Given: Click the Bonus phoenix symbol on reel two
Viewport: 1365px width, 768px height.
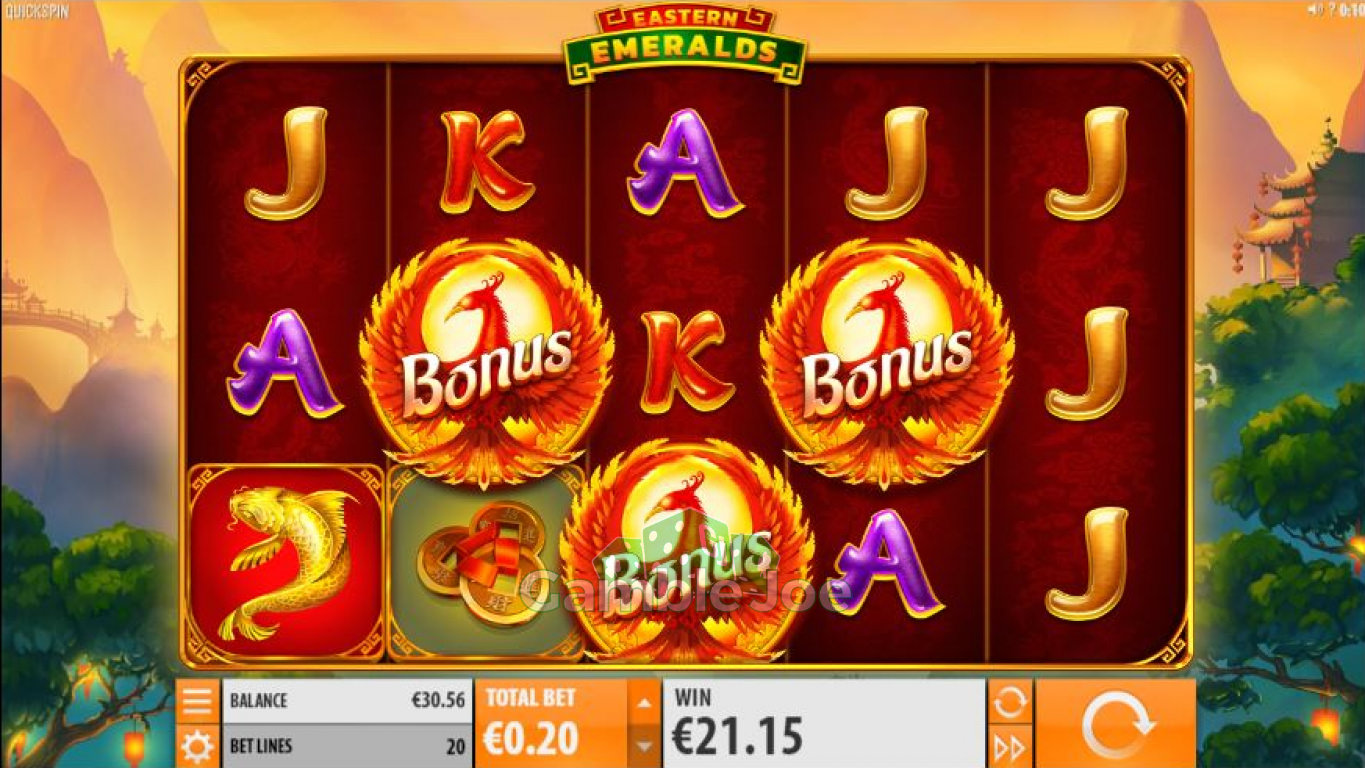Looking at the screenshot, I should point(487,362).
